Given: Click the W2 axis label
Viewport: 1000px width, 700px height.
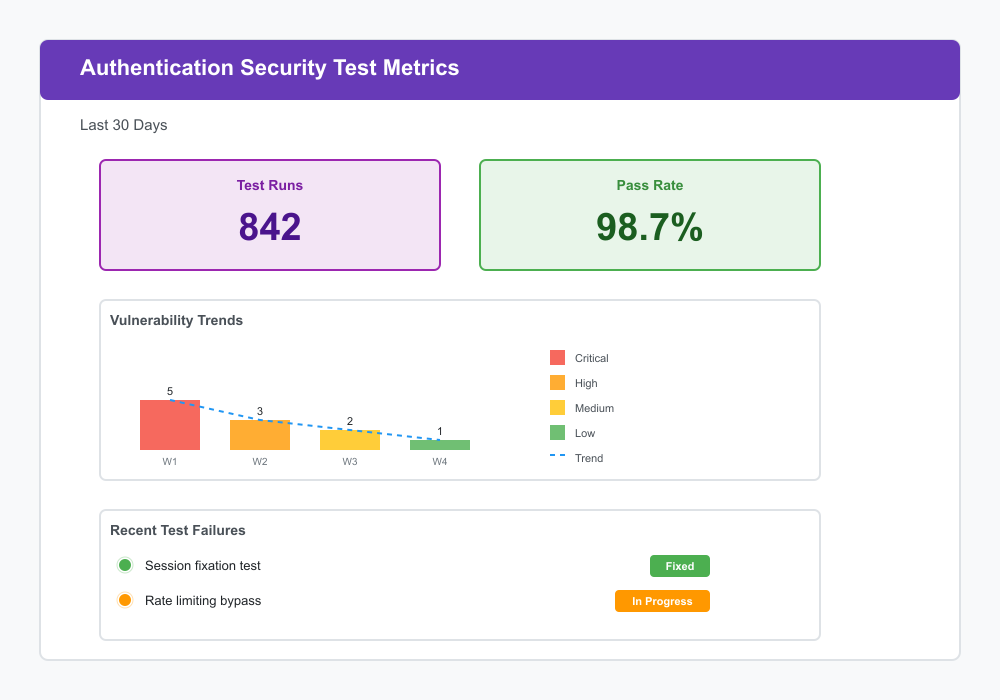Looking at the screenshot, I should pyautogui.click(x=260, y=462).
